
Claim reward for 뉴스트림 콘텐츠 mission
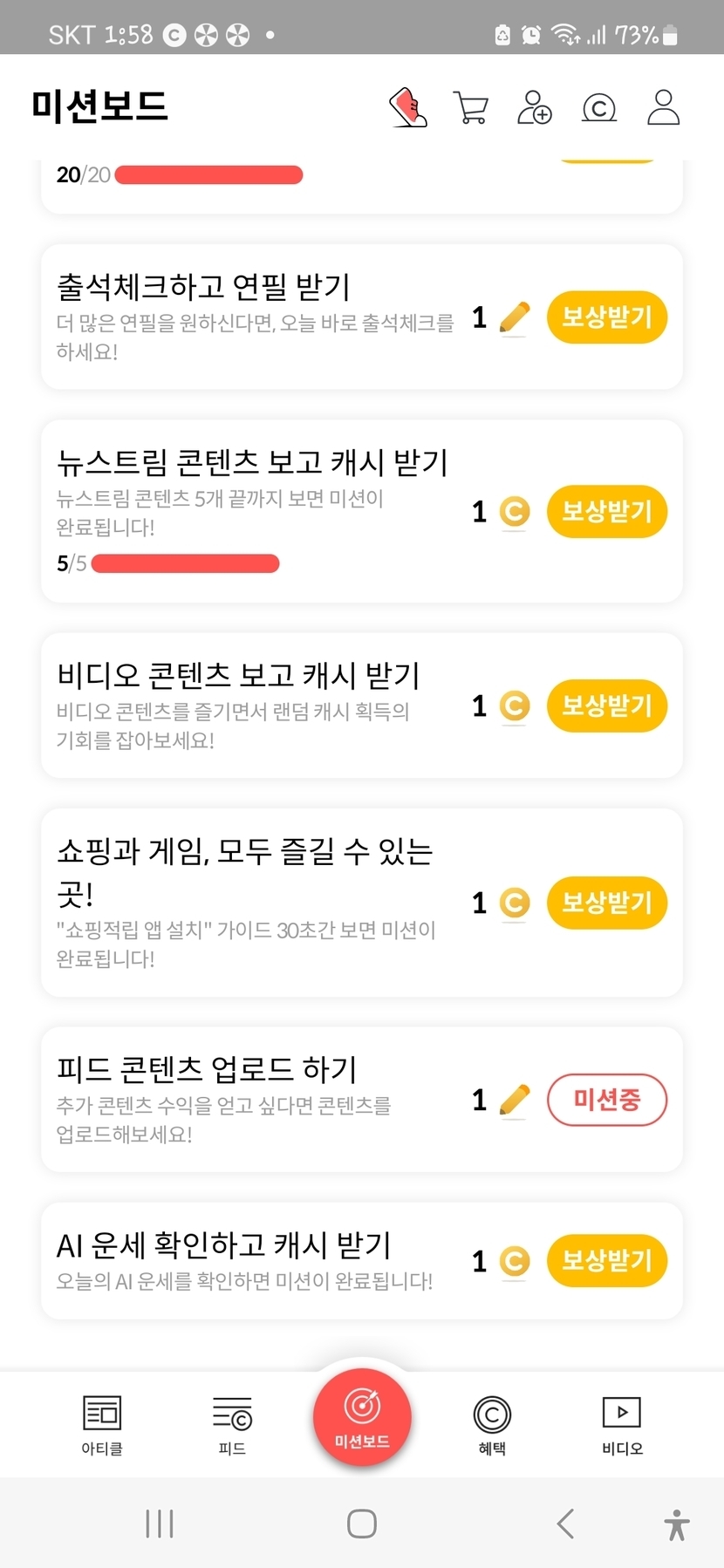click(606, 512)
